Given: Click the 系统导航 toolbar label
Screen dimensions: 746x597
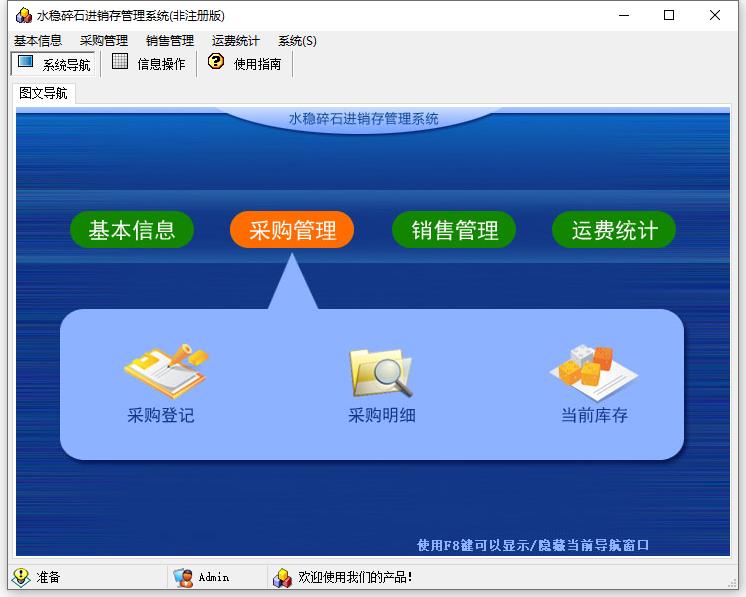Looking at the screenshot, I should 67,65.
